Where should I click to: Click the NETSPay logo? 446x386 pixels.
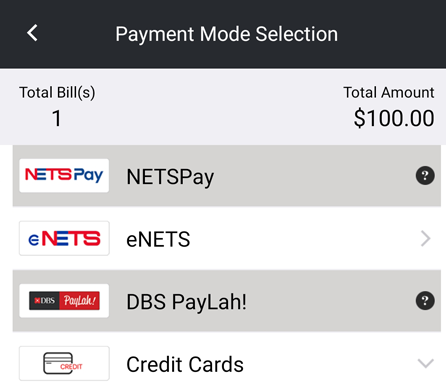[64, 175]
